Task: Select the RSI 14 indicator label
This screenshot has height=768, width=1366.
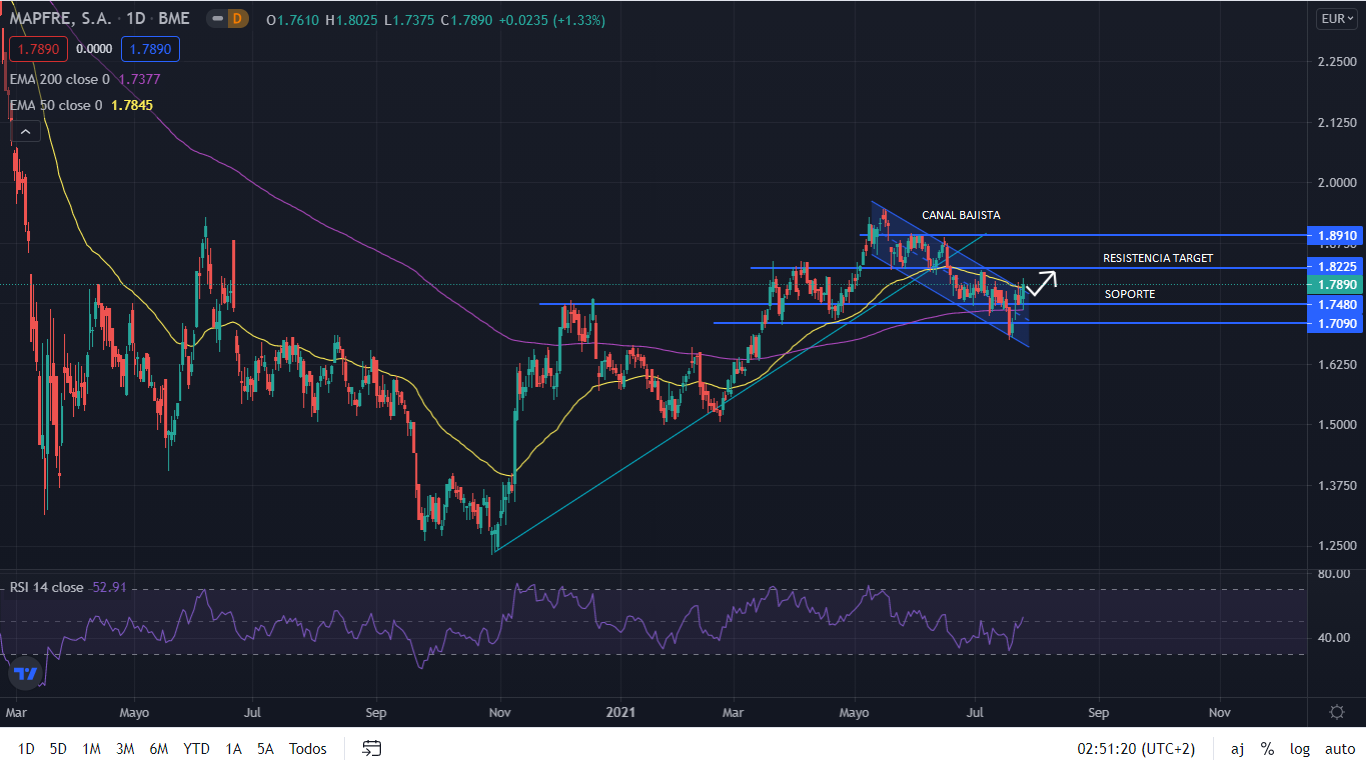Action: pyautogui.click(x=46, y=587)
